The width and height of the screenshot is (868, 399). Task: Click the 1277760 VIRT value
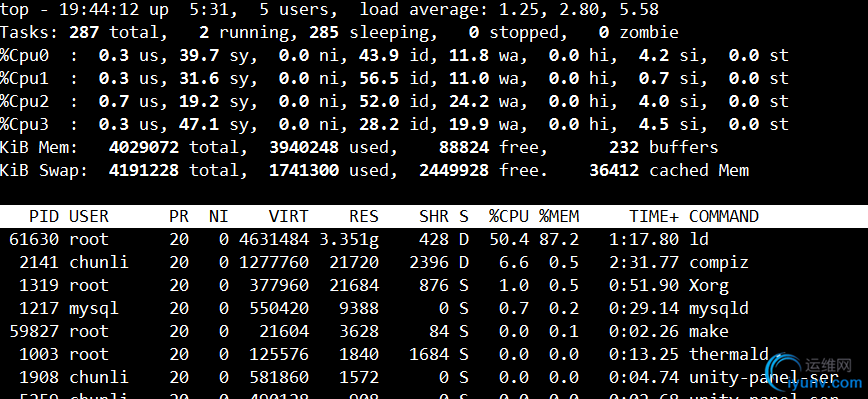273,262
